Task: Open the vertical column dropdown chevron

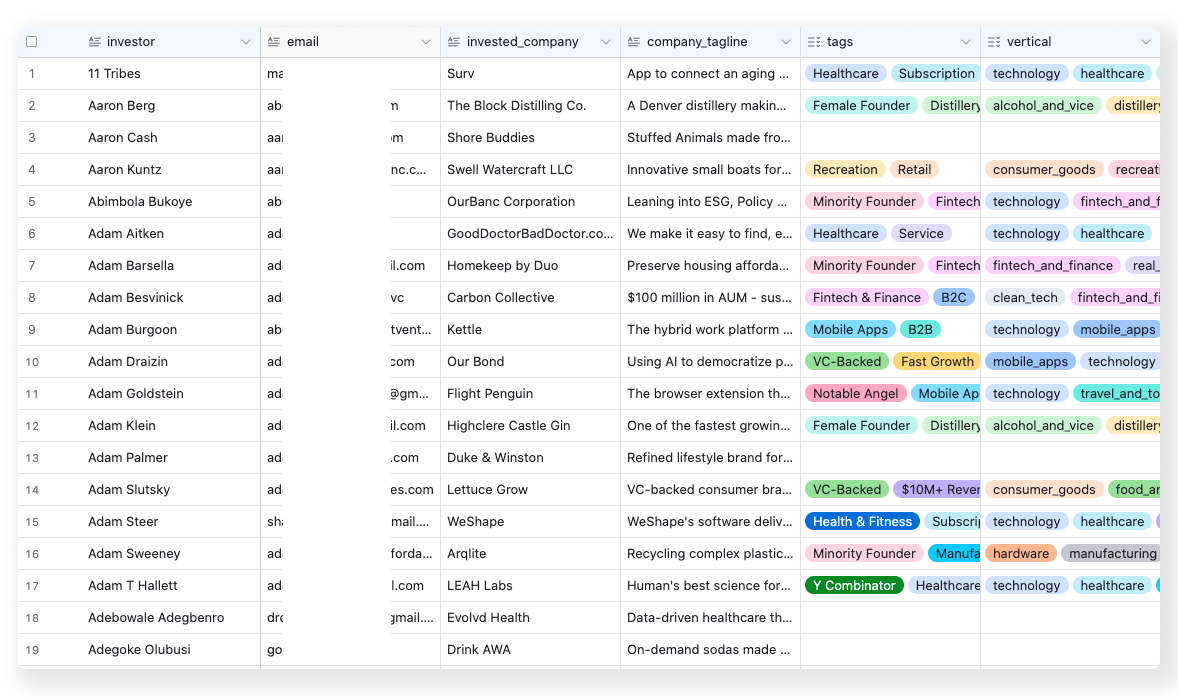Action: (x=1146, y=42)
